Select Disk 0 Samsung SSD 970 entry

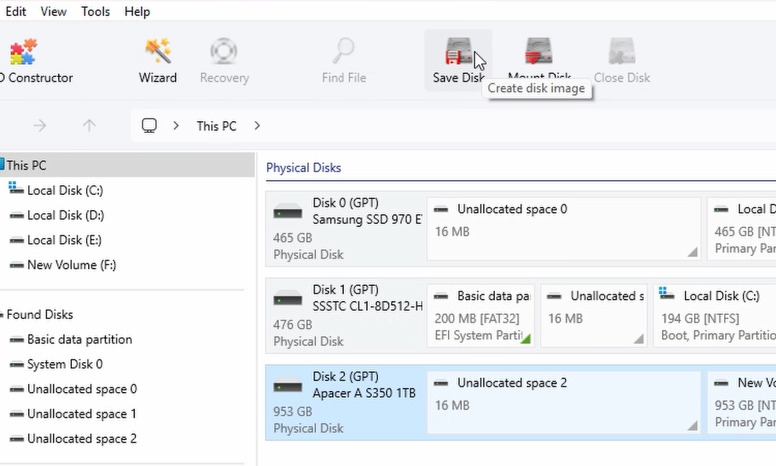click(346, 229)
